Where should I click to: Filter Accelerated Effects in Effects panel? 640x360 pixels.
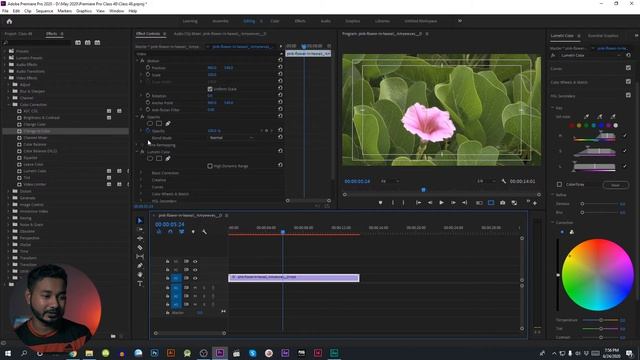(x=78, y=42)
